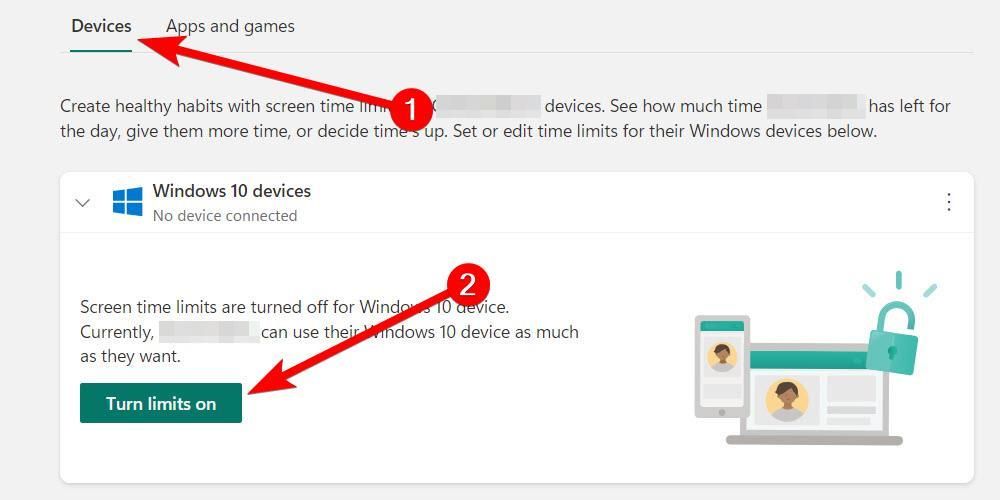Click the teal padlock illustration icon

click(892, 339)
